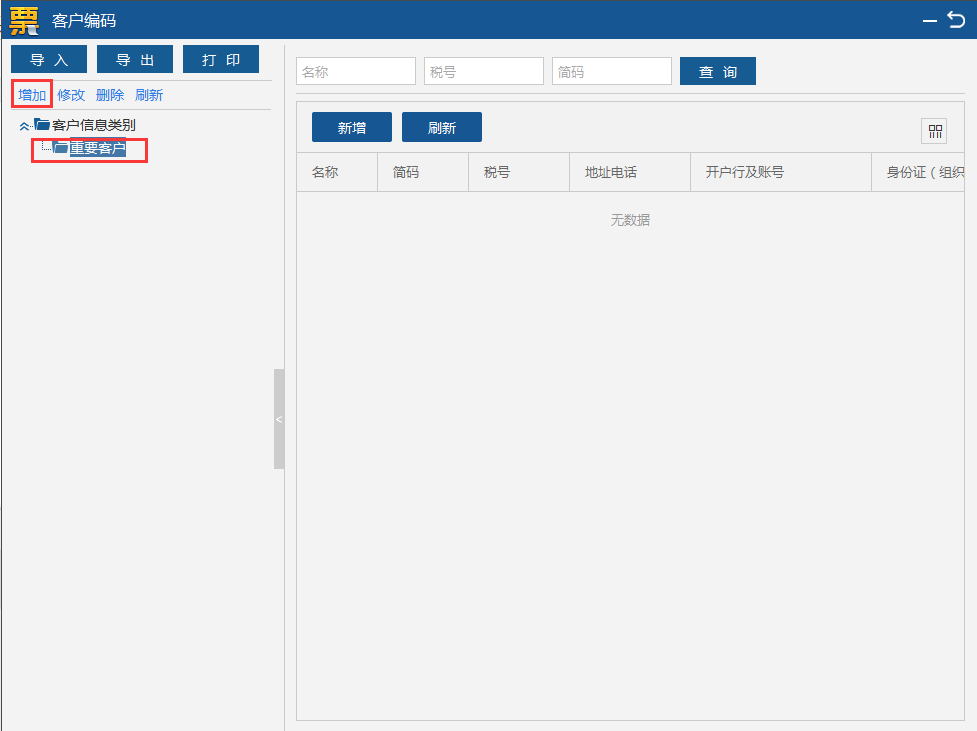Click the 新增 button above the table
This screenshot has width=977, height=731.
(352, 127)
